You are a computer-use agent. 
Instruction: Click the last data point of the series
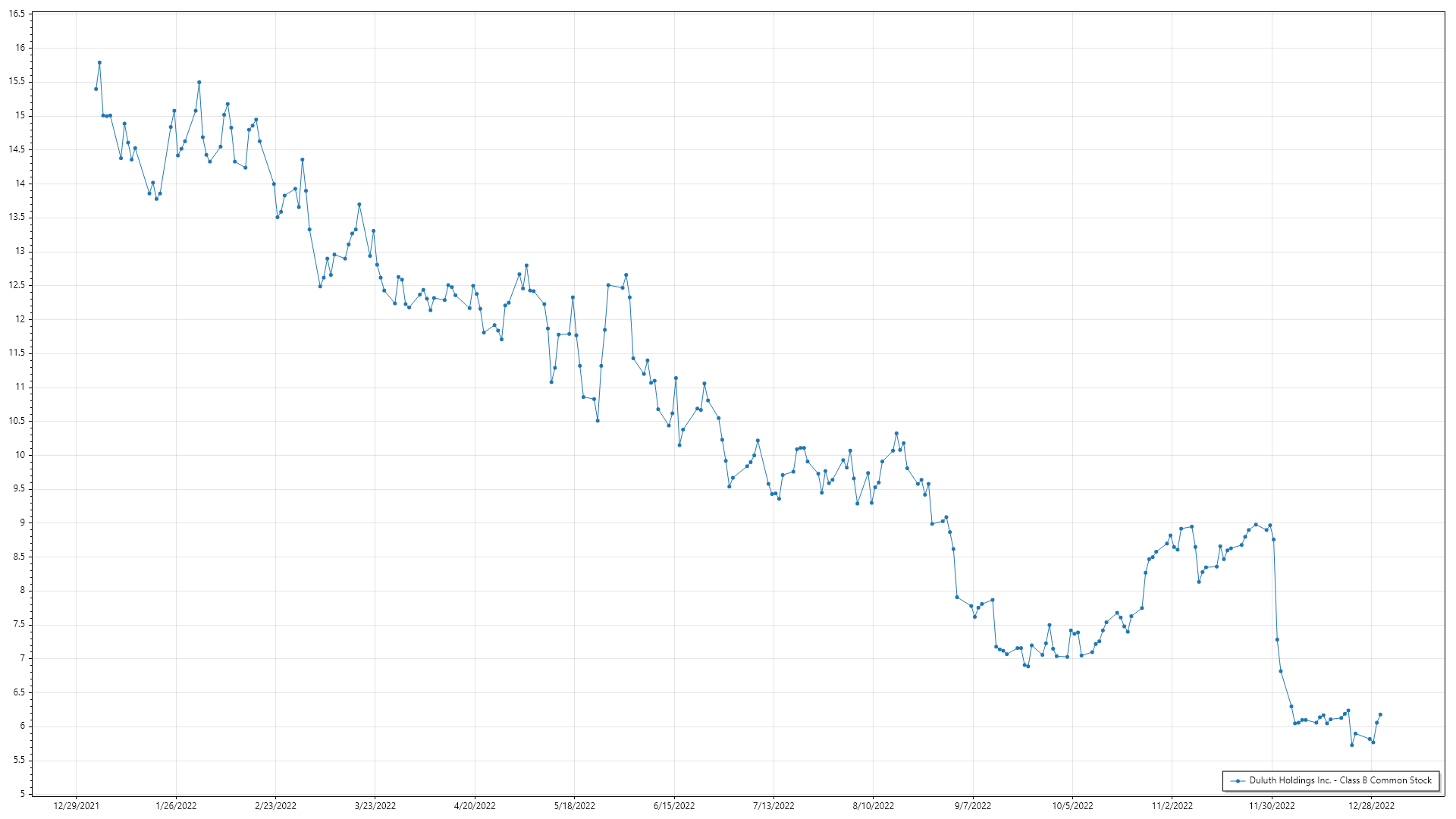1380,714
